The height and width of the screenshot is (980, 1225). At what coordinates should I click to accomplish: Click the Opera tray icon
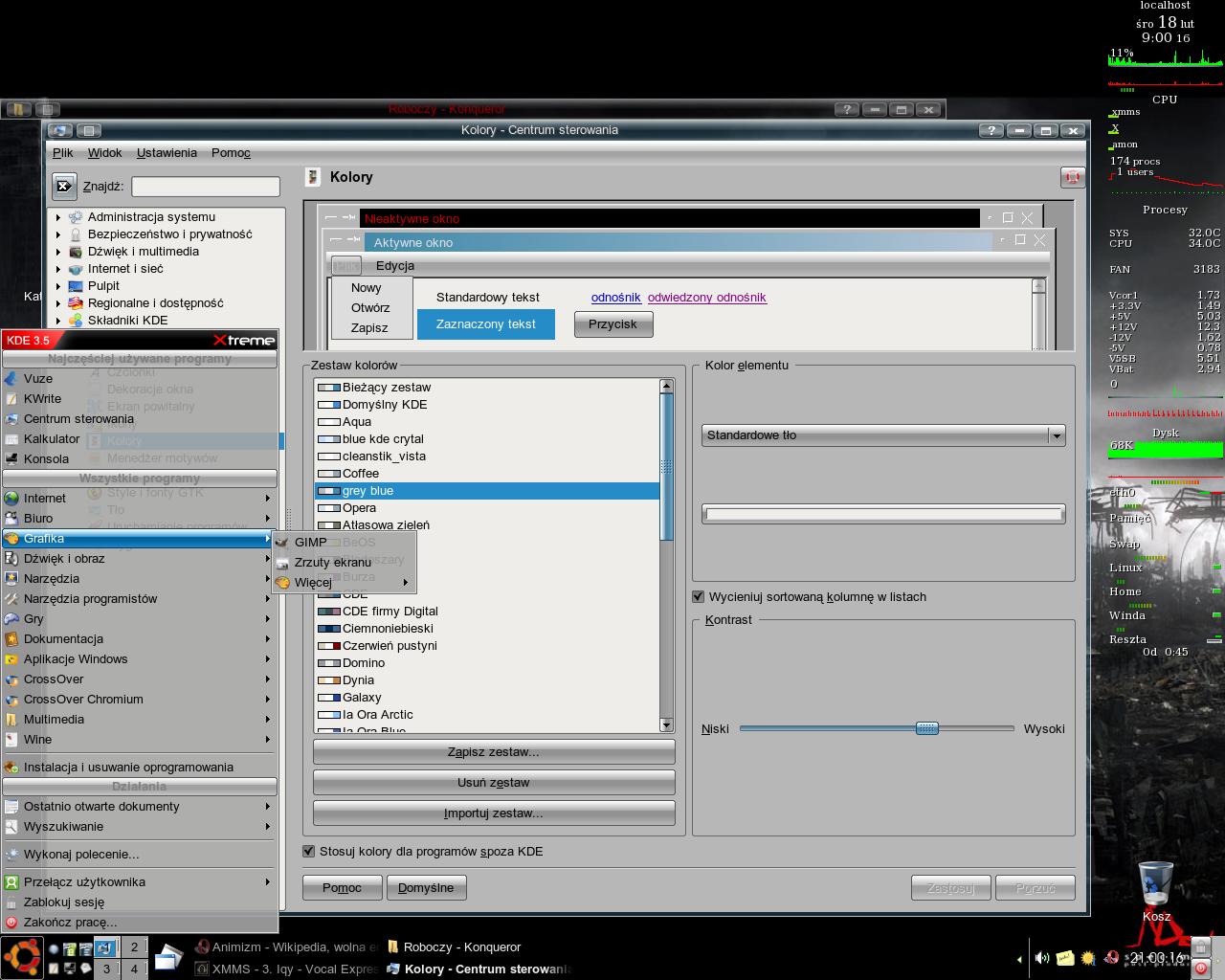[1111, 957]
